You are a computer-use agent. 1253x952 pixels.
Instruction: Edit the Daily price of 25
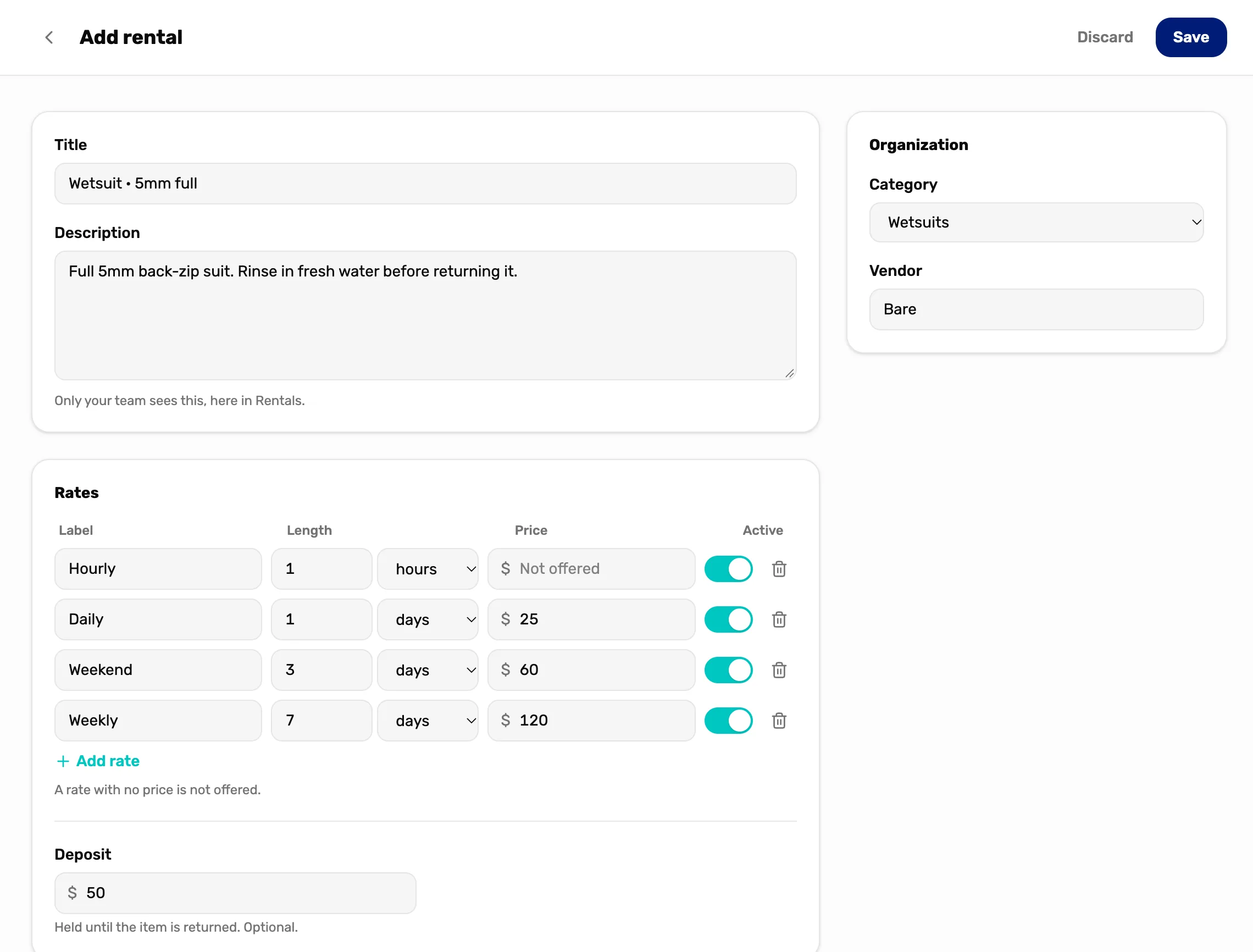click(591, 619)
